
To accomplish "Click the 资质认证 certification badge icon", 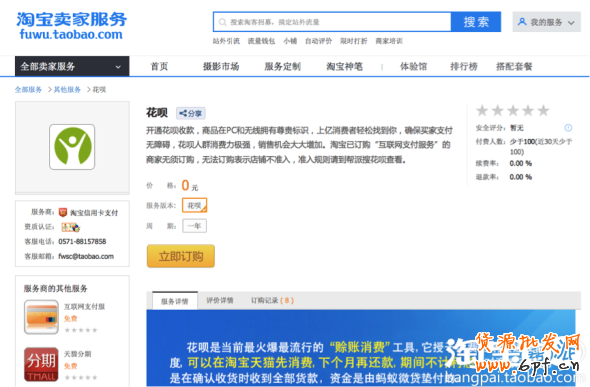I will click(x=71, y=227).
